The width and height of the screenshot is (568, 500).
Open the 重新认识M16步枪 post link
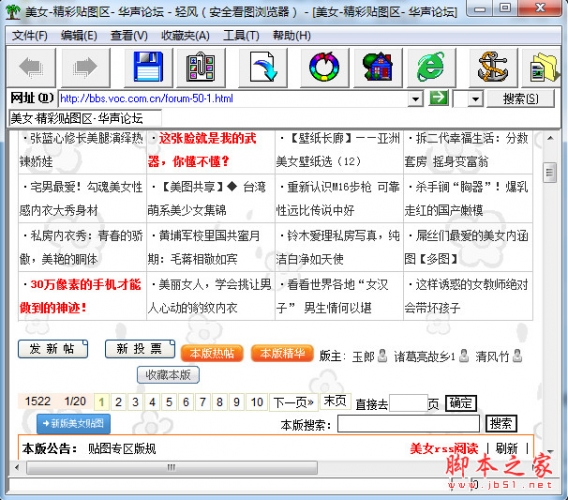click(338, 199)
